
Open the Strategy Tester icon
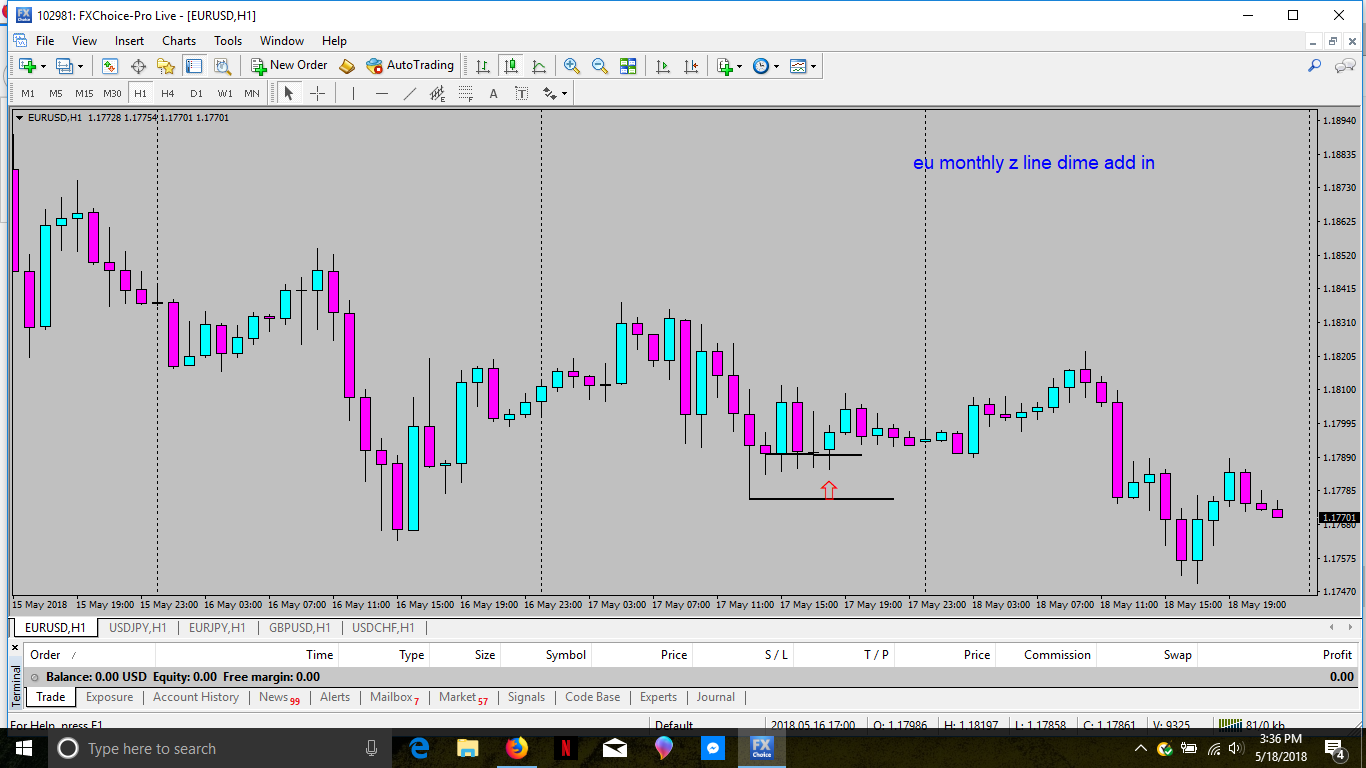tap(222, 66)
